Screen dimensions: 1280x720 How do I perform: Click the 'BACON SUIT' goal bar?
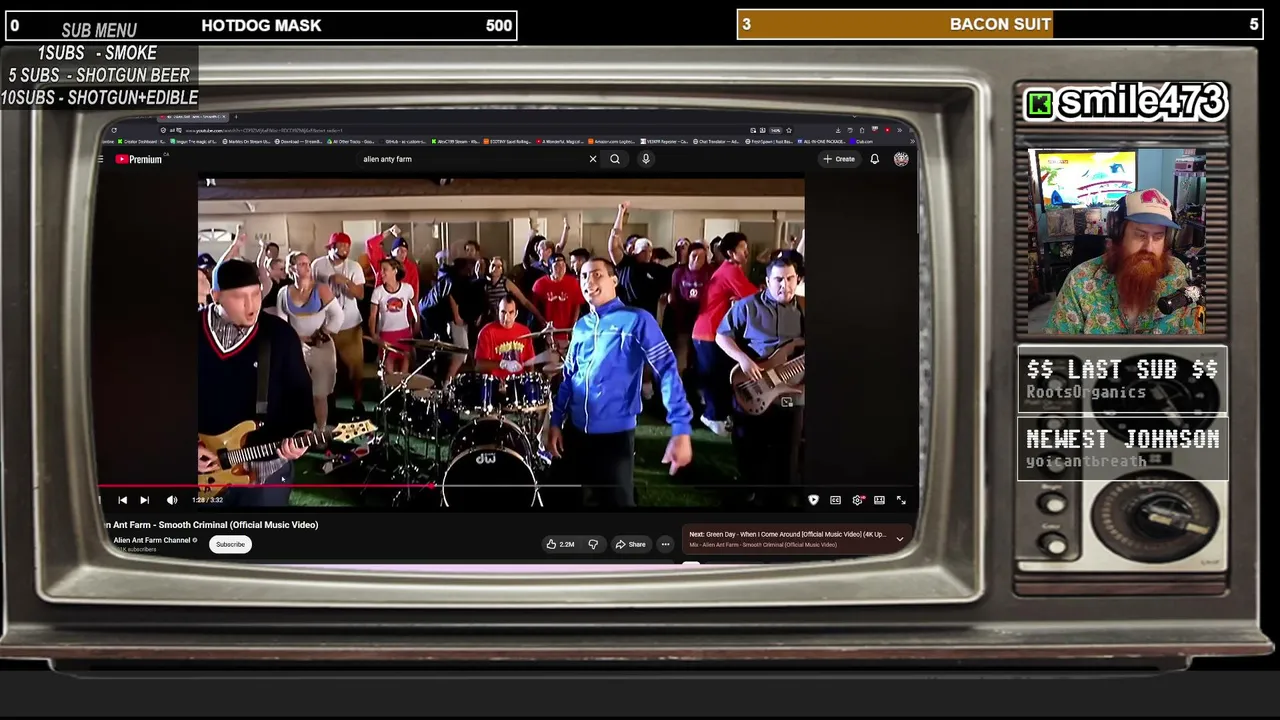point(1000,24)
